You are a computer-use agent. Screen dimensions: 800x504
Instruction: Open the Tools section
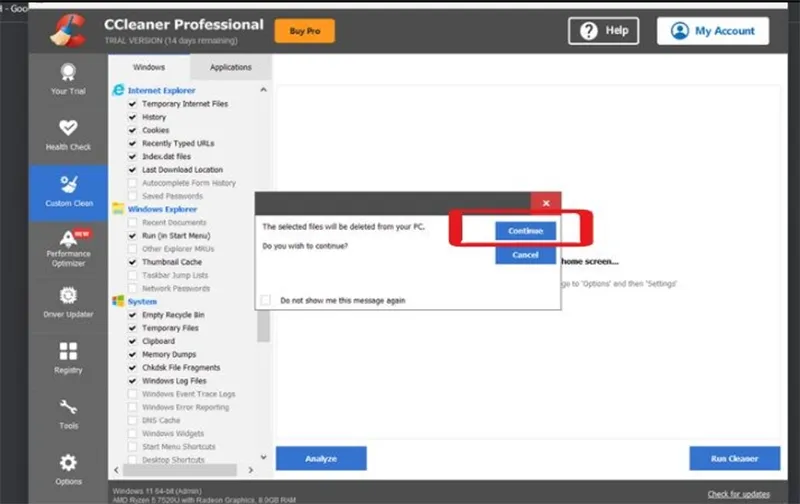68,414
